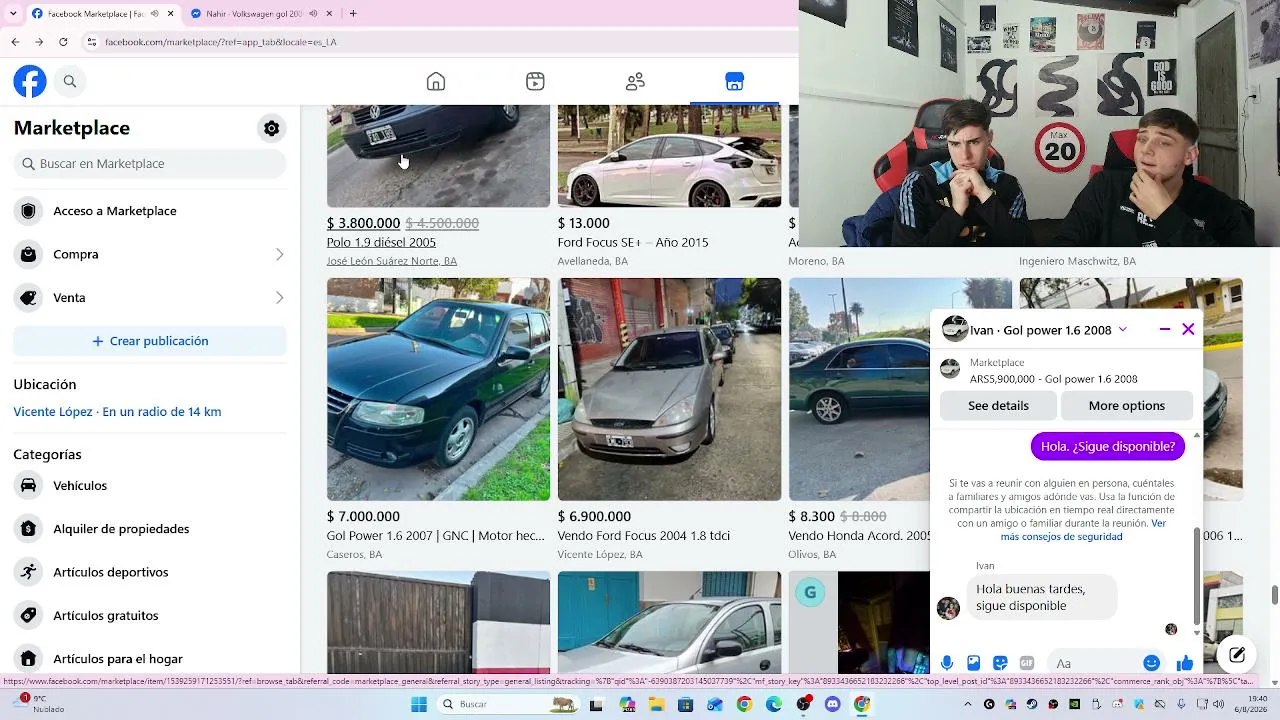Open the Ford Focus SE Año 2015 photo
Screen dimensions: 1280x720
(669, 156)
